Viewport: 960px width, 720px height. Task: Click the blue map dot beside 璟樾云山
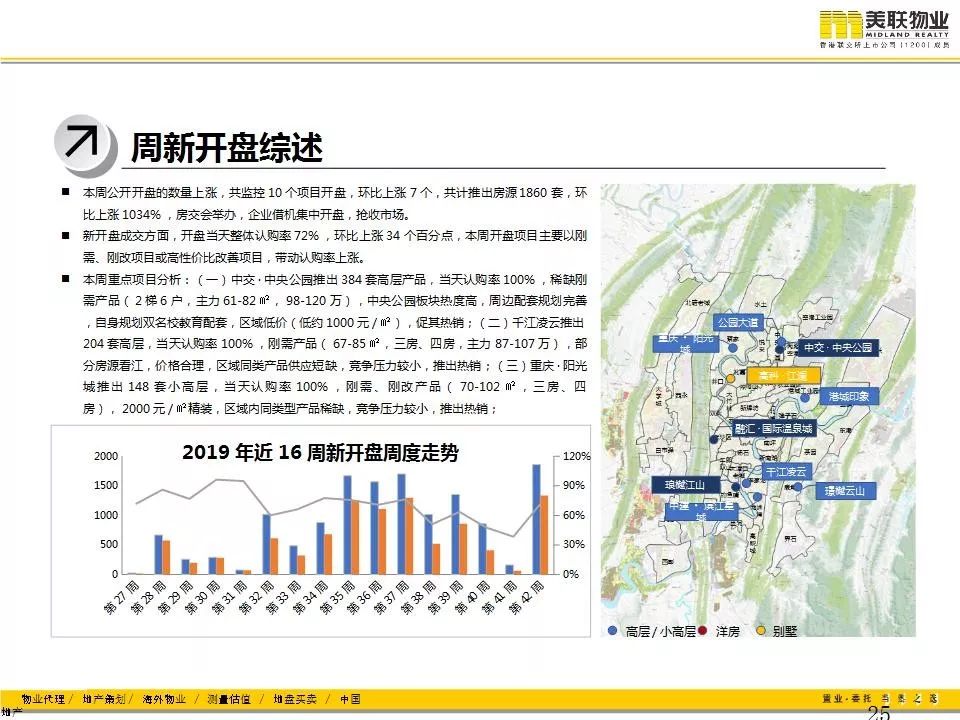click(x=798, y=487)
